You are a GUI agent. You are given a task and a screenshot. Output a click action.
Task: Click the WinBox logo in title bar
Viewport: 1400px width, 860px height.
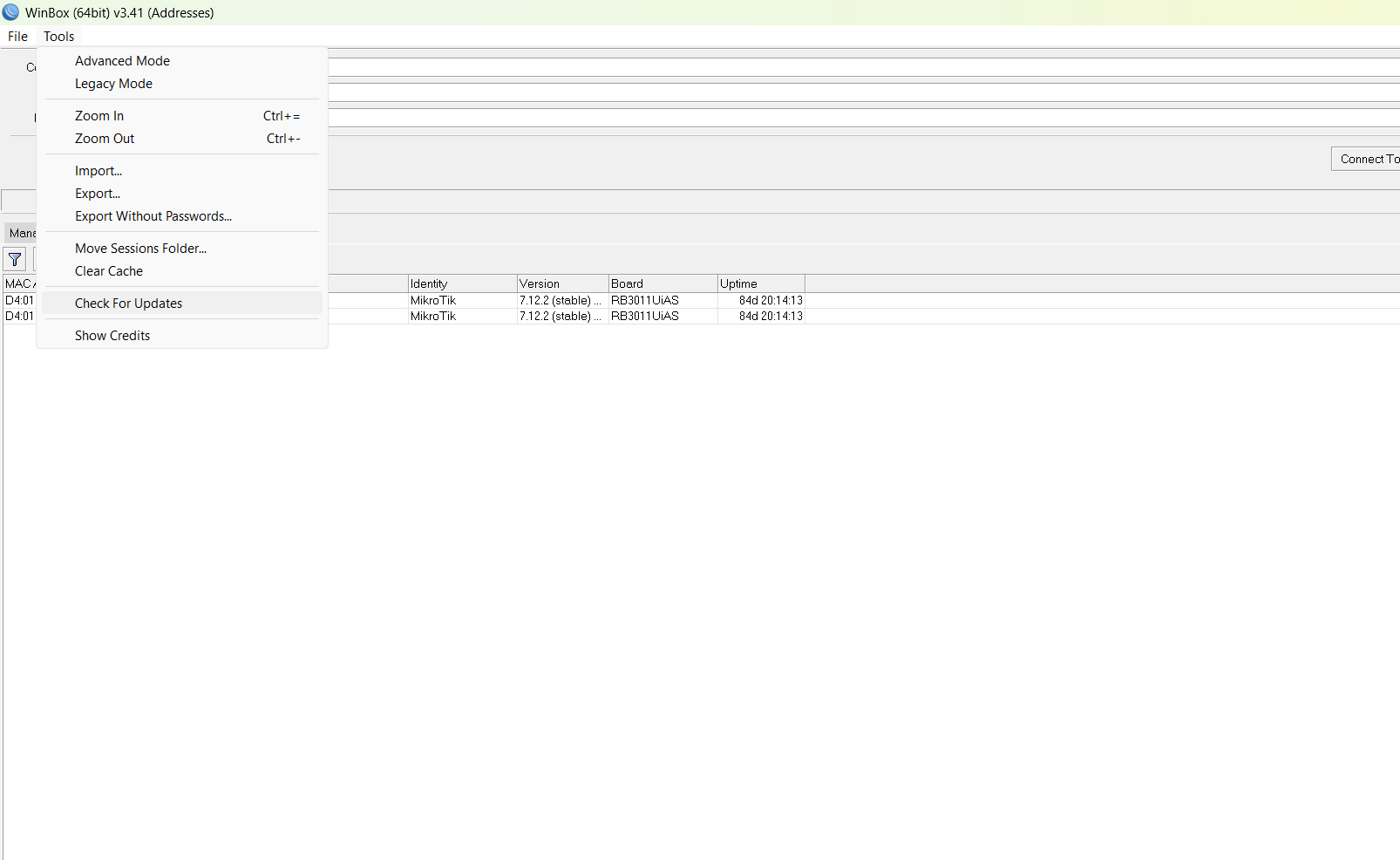[10, 12]
